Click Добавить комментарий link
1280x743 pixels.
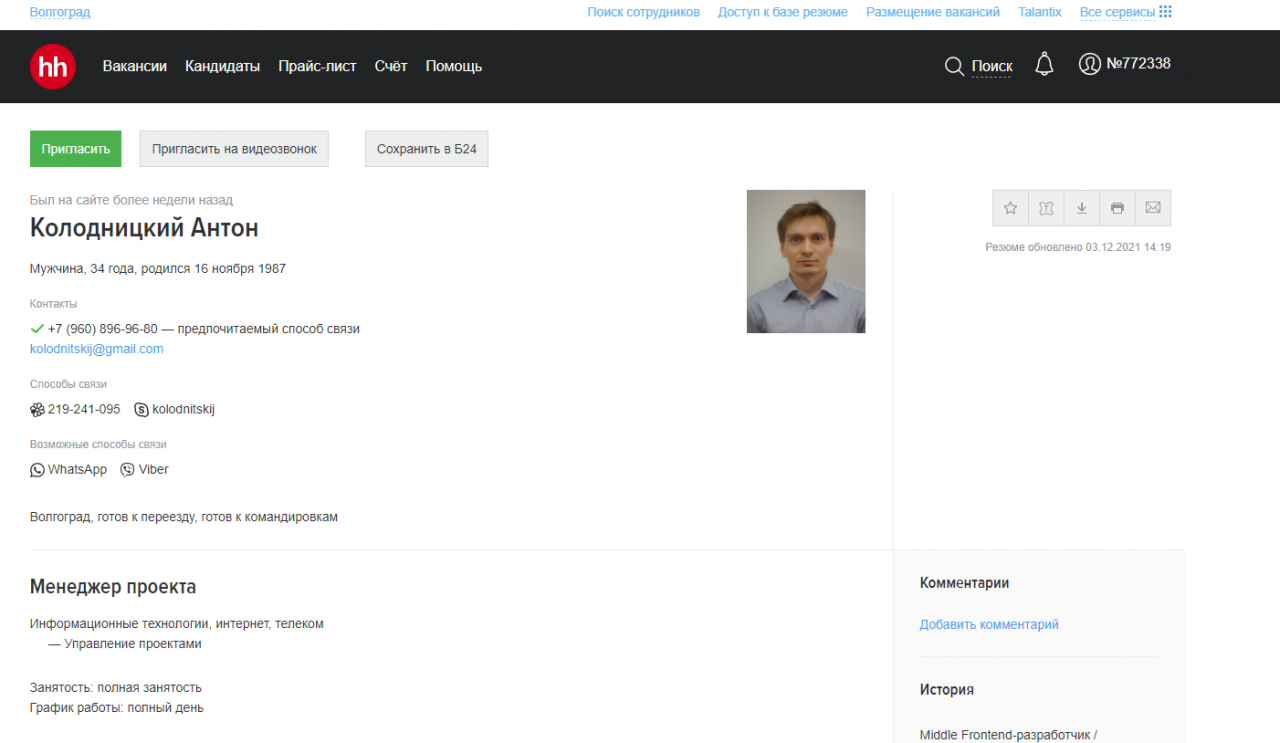click(989, 624)
